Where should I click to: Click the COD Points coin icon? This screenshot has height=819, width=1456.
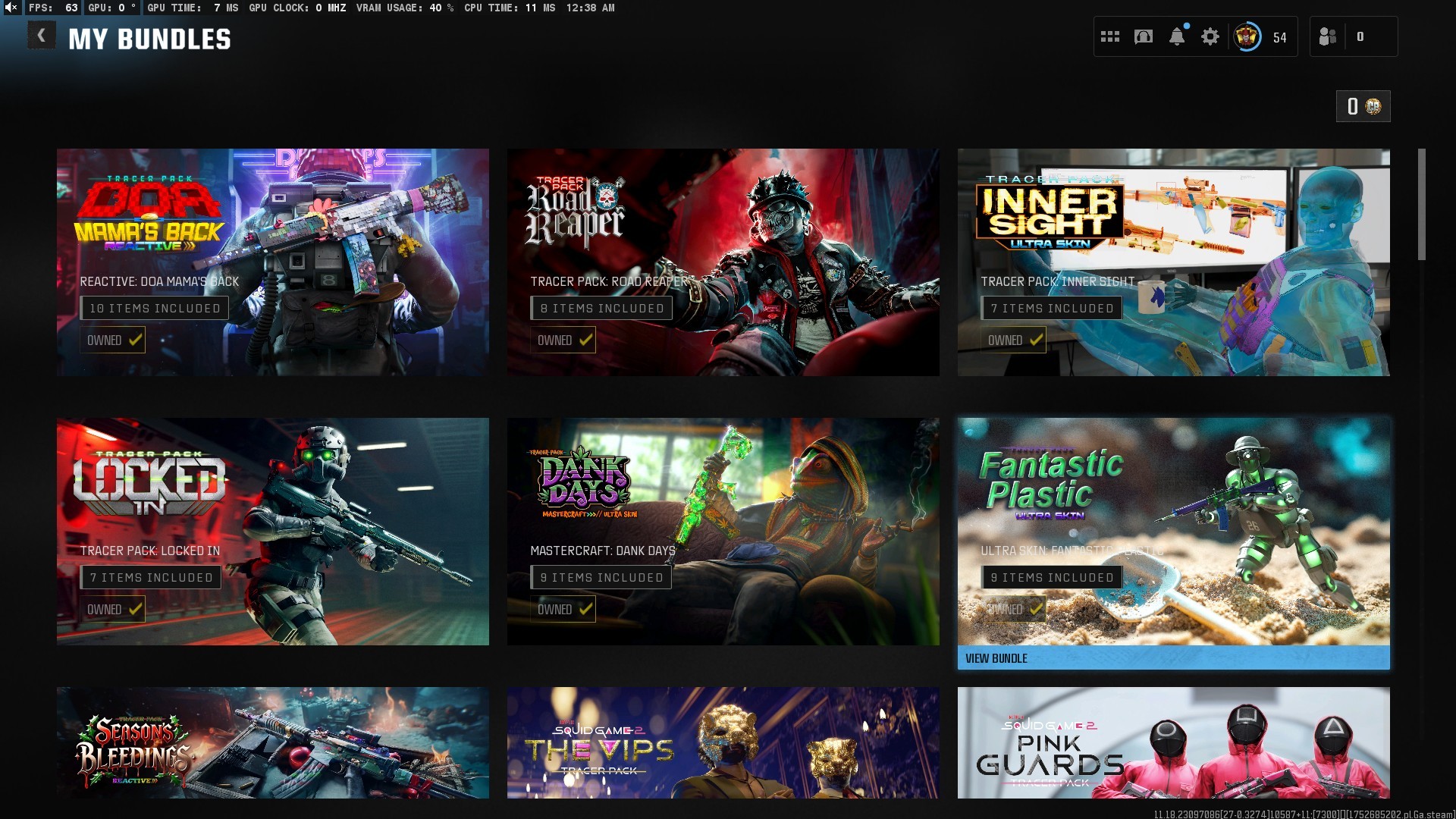click(1373, 106)
